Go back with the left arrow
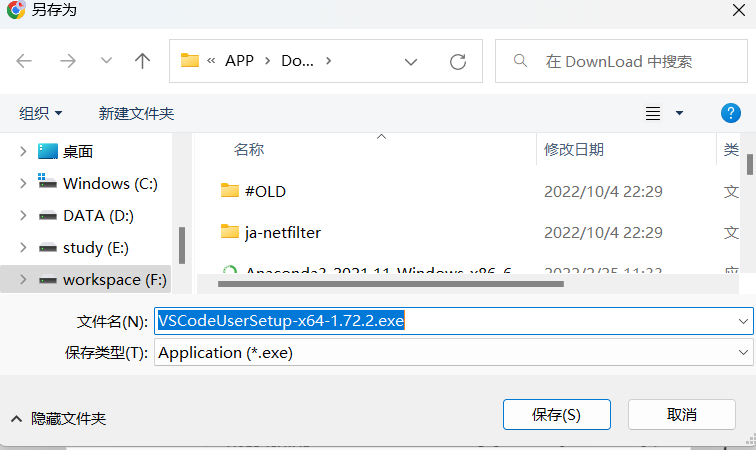 [24, 61]
